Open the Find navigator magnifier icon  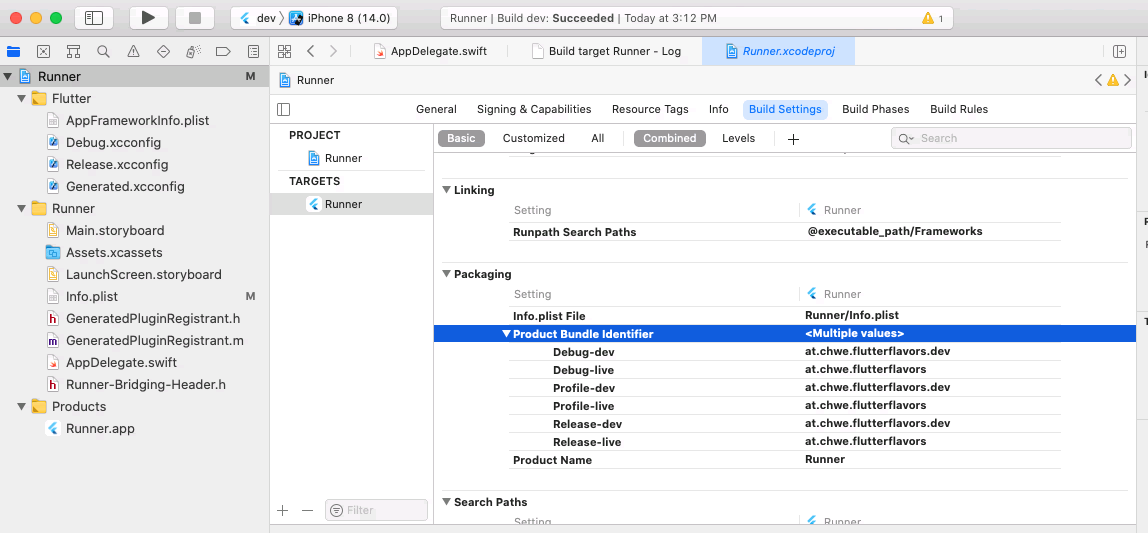(x=103, y=51)
